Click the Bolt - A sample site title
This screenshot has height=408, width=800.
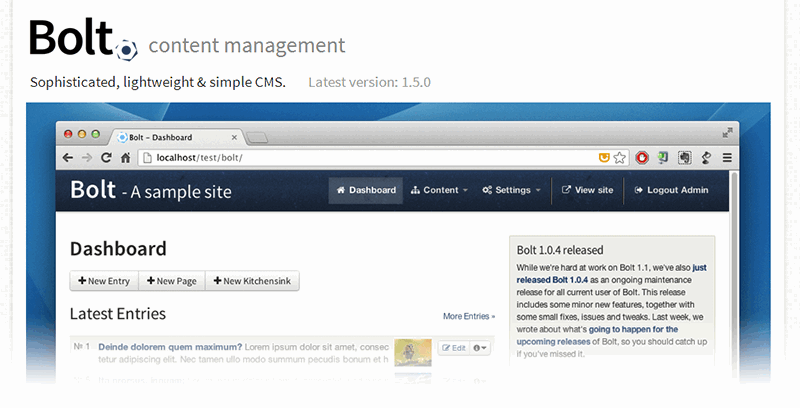coord(151,190)
